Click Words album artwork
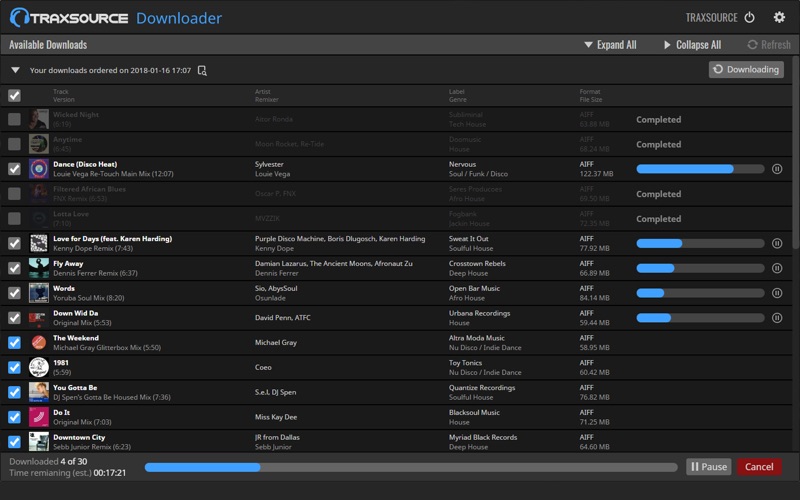800x500 pixels. coord(39,293)
